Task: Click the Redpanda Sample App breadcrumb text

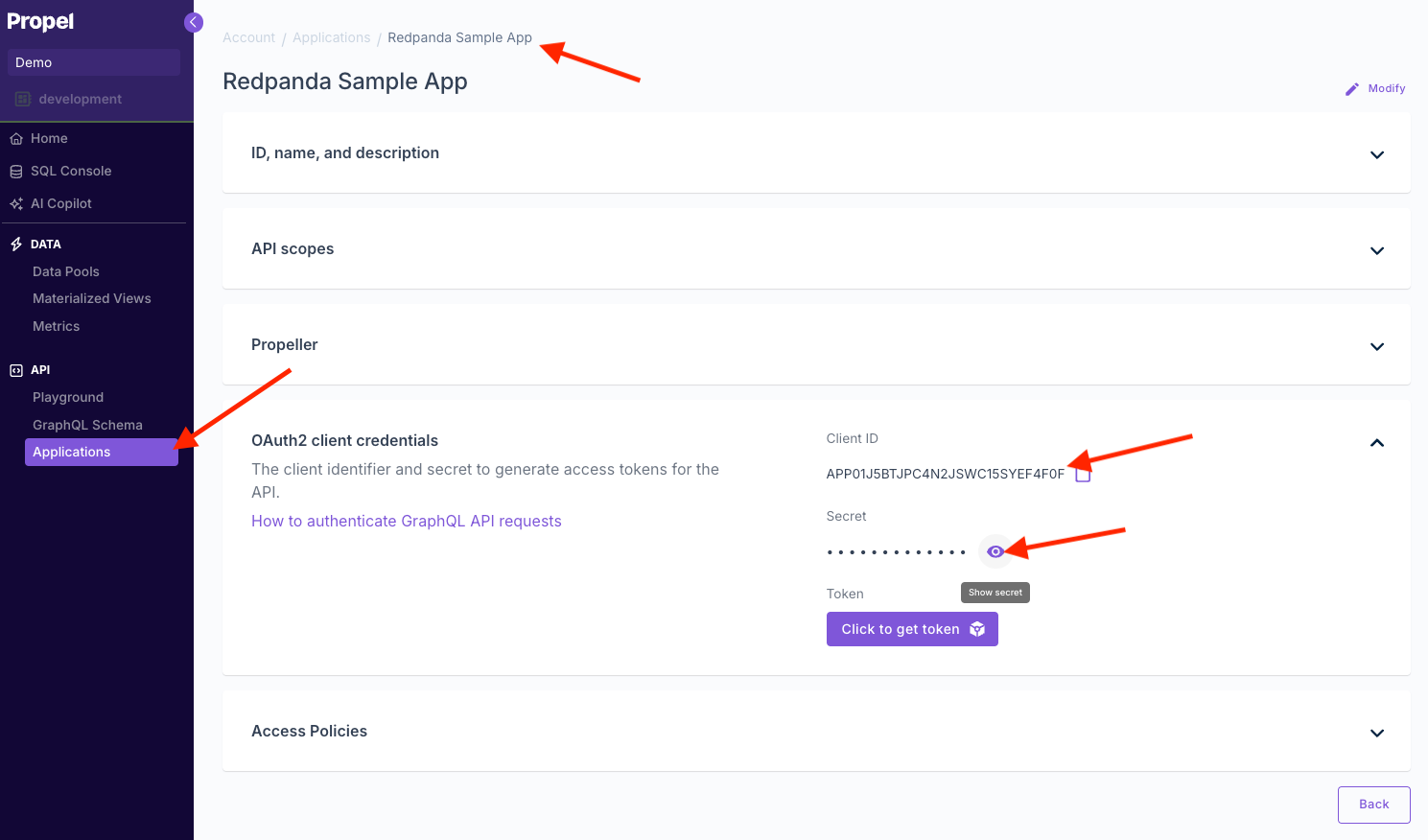Action: pos(459,37)
